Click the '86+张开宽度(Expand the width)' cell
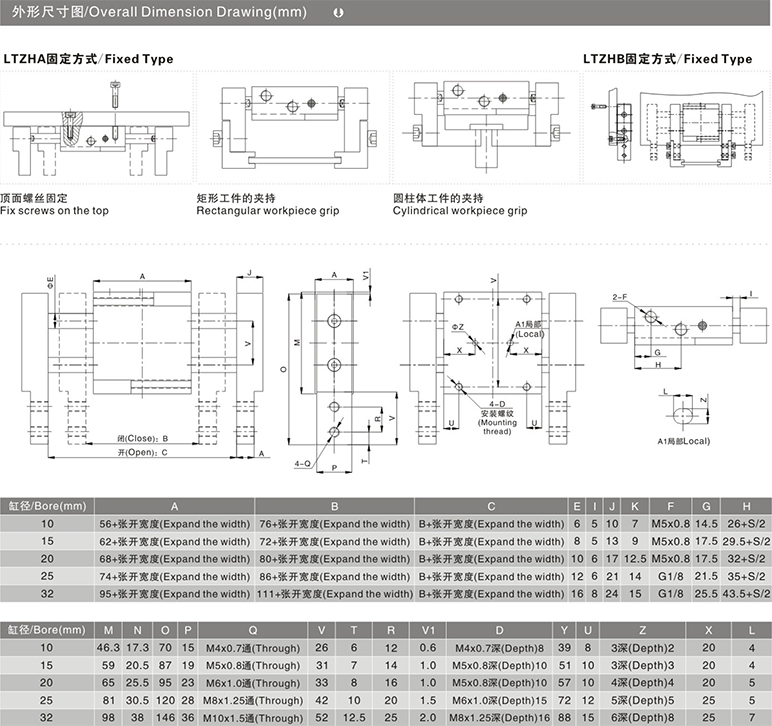772x726 pixels. [334, 576]
